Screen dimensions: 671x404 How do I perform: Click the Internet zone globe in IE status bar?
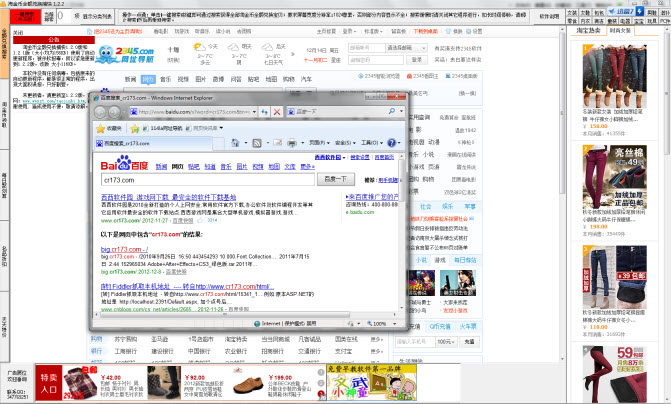tap(257, 324)
